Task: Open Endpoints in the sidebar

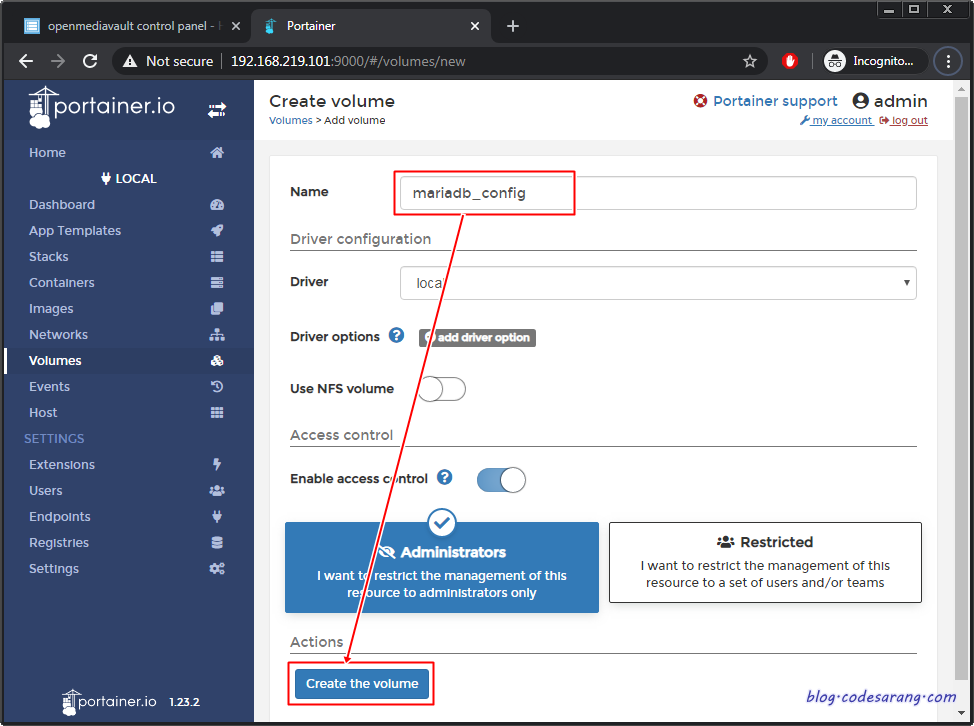Action: coord(60,517)
